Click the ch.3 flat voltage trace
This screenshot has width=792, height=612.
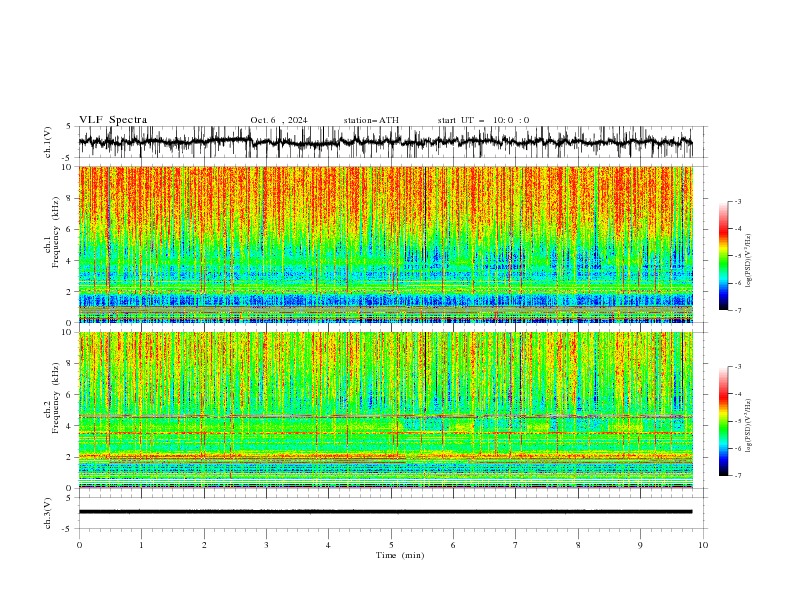coord(385,512)
